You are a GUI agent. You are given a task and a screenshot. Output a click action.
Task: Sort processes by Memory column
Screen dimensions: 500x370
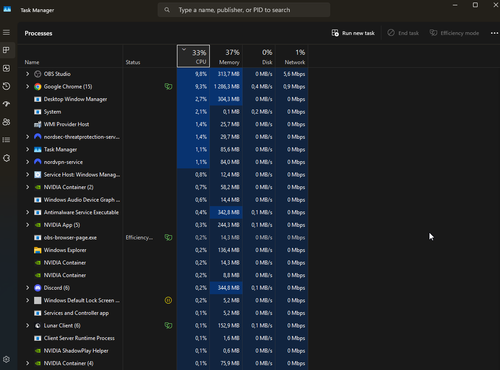point(226,56)
